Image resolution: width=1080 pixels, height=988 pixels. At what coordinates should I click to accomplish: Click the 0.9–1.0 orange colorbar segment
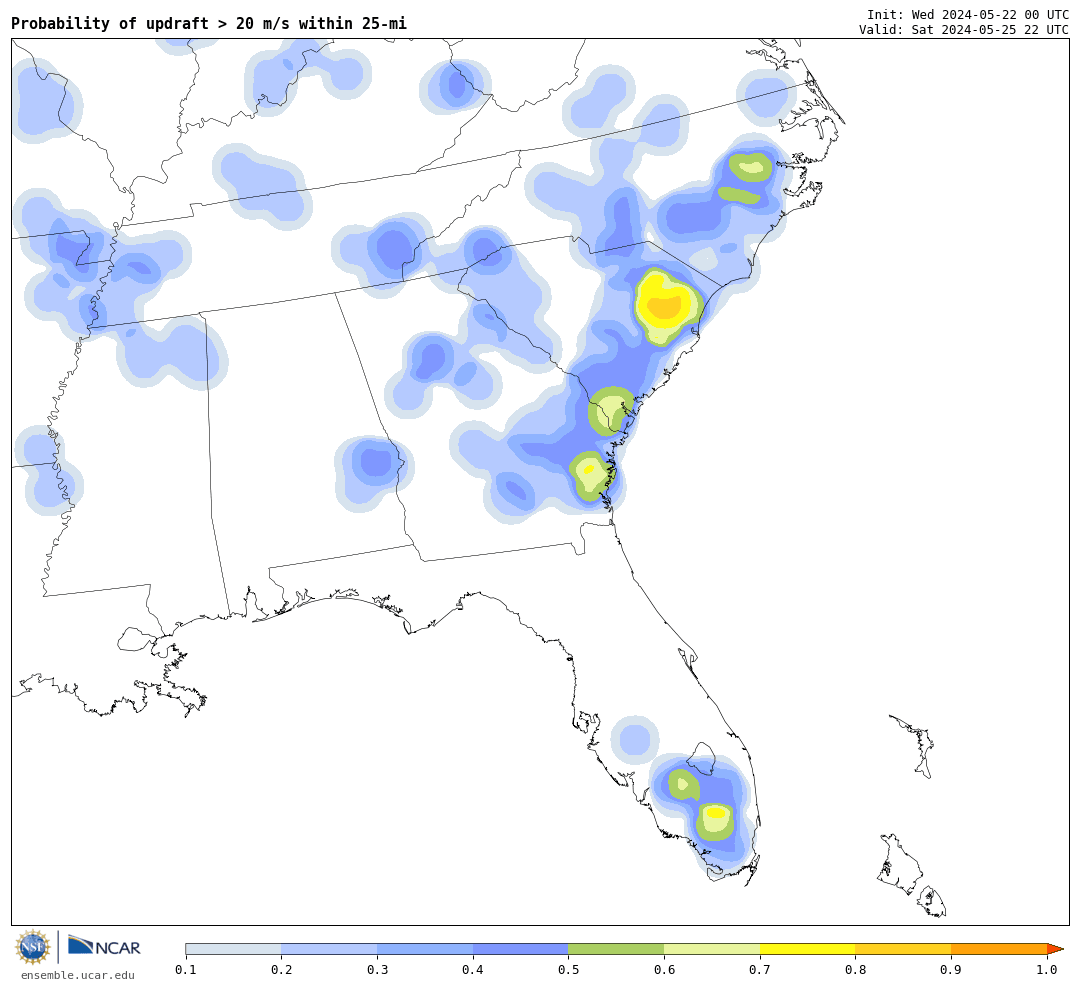pyautogui.click(x=999, y=949)
